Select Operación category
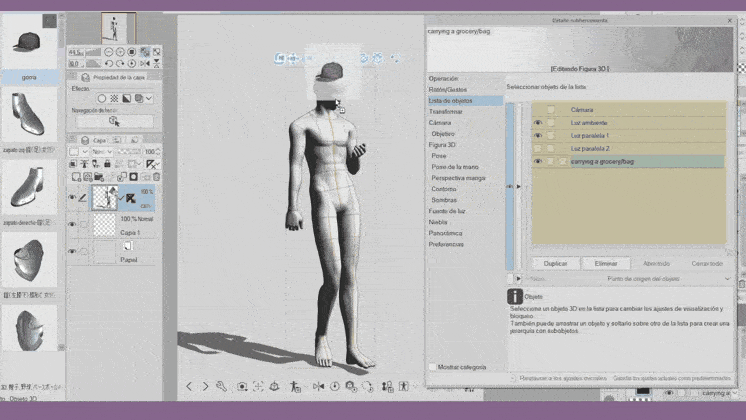This screenshot has width=746, height=420. coord(443,78)
